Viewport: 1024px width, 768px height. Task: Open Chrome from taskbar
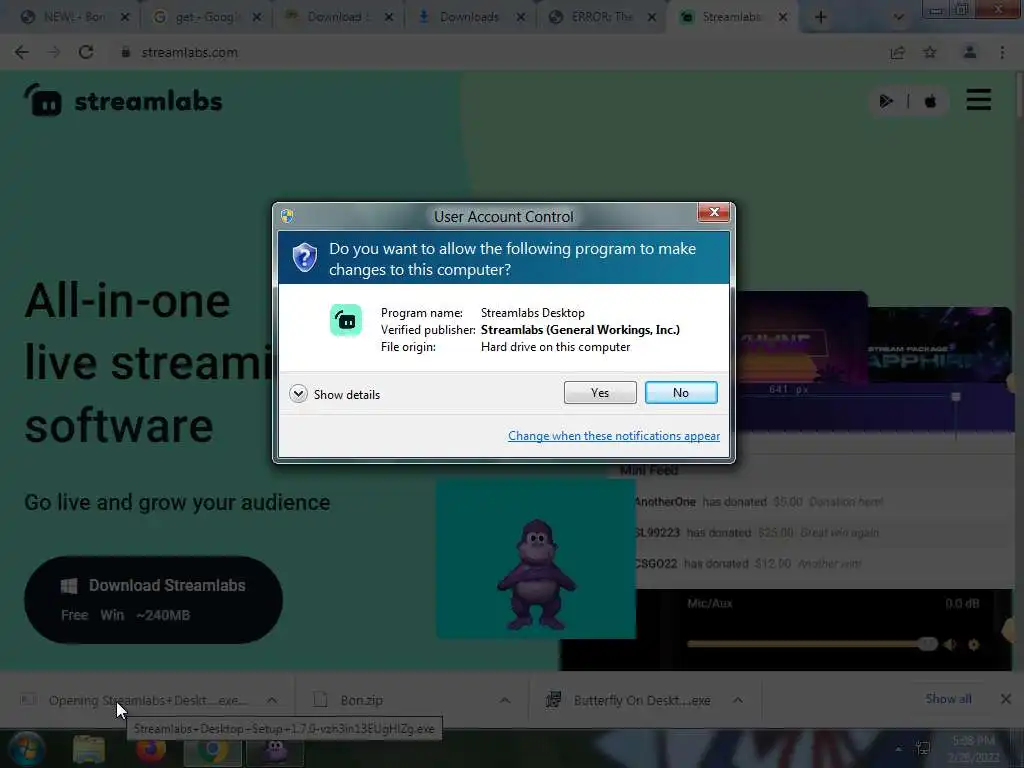212,750
